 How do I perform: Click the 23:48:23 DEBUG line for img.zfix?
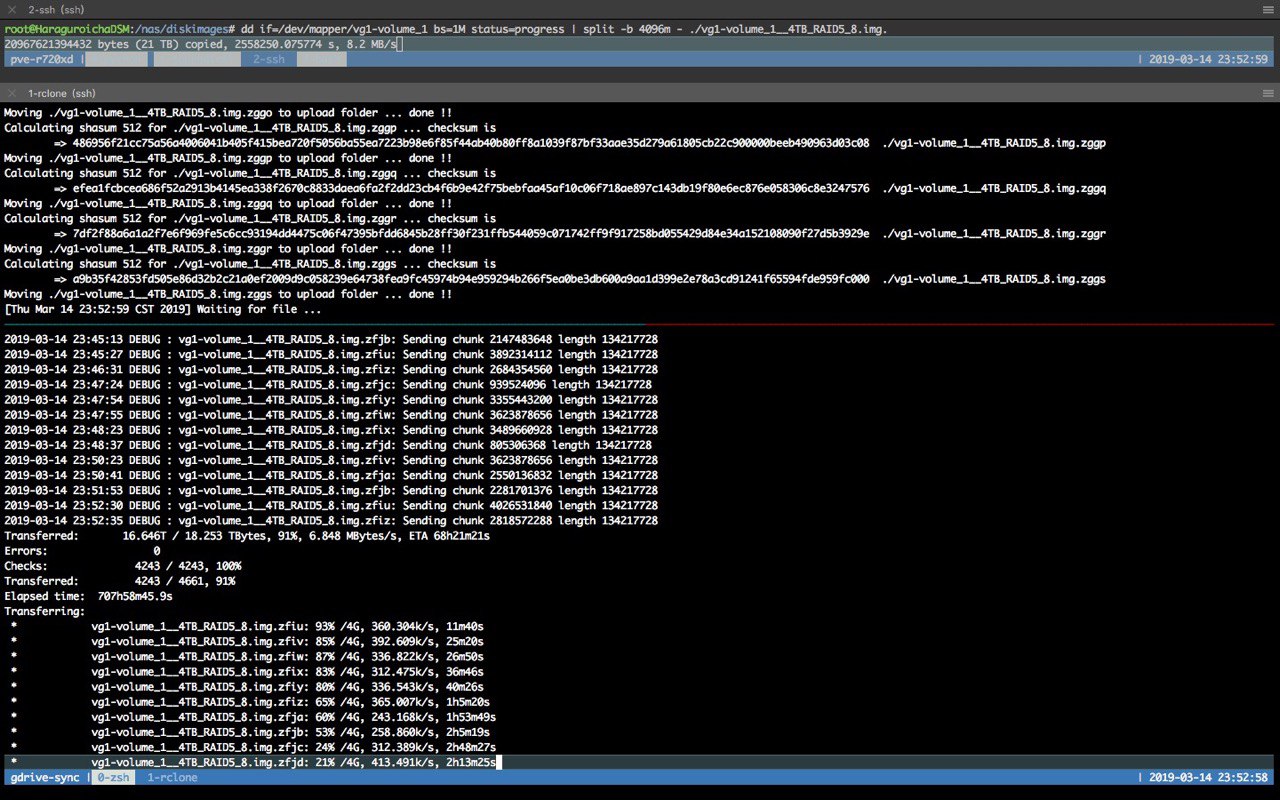(331, 430)
